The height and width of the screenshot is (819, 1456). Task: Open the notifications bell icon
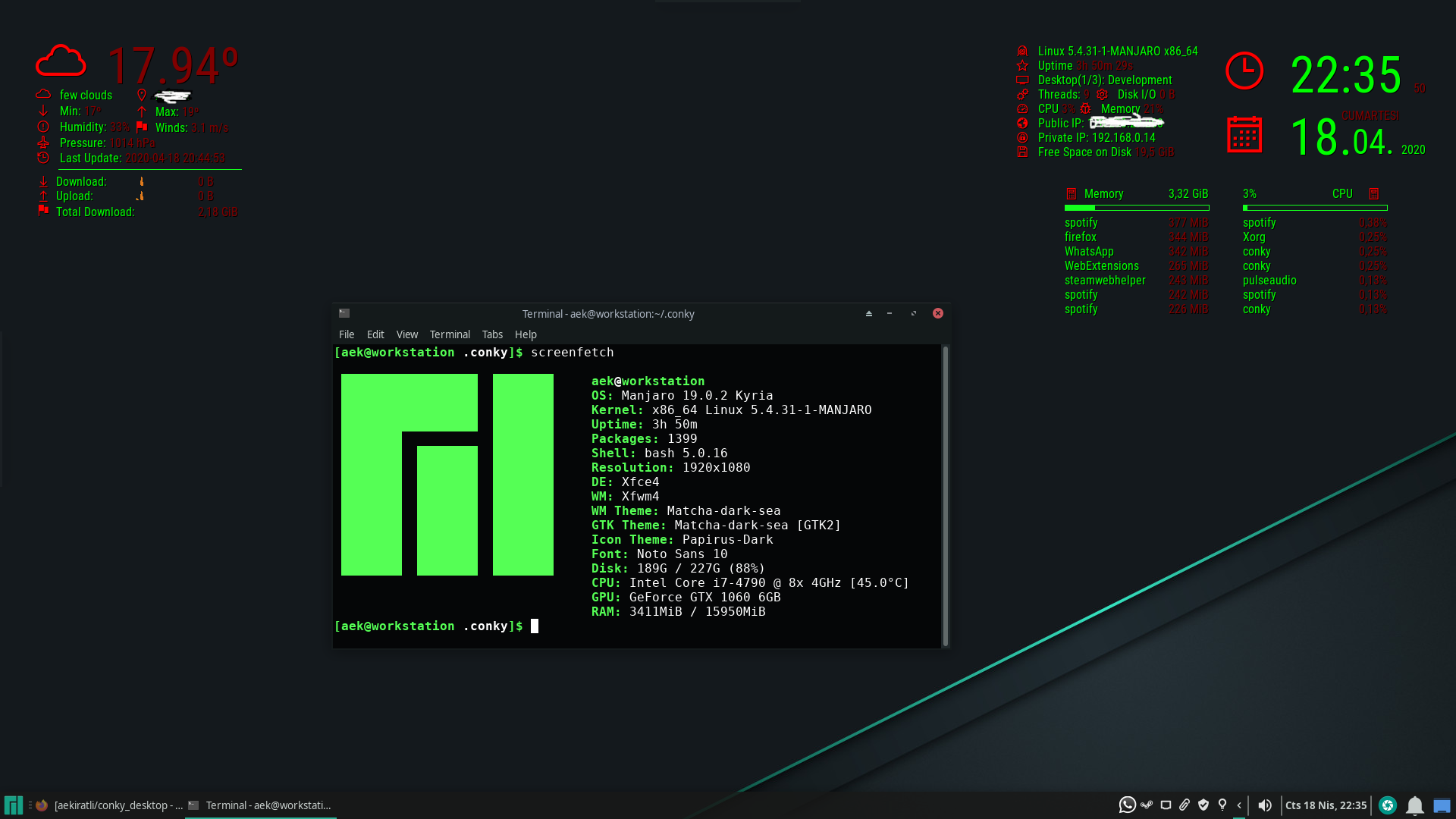tap(1415, 805)
